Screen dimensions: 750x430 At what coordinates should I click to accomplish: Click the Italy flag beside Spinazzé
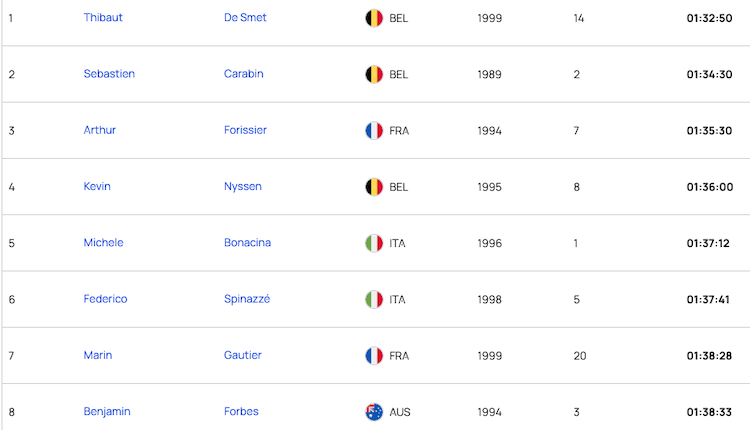coord(374,299)
